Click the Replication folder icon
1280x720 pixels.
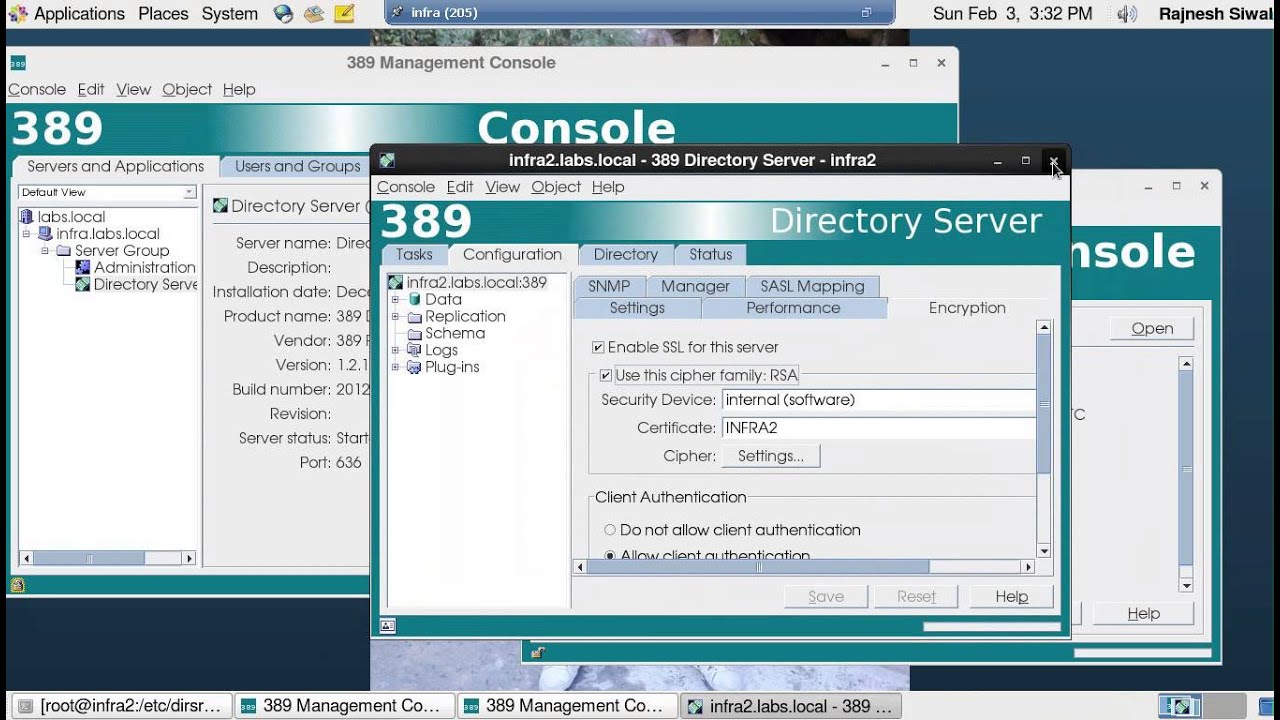414,316
